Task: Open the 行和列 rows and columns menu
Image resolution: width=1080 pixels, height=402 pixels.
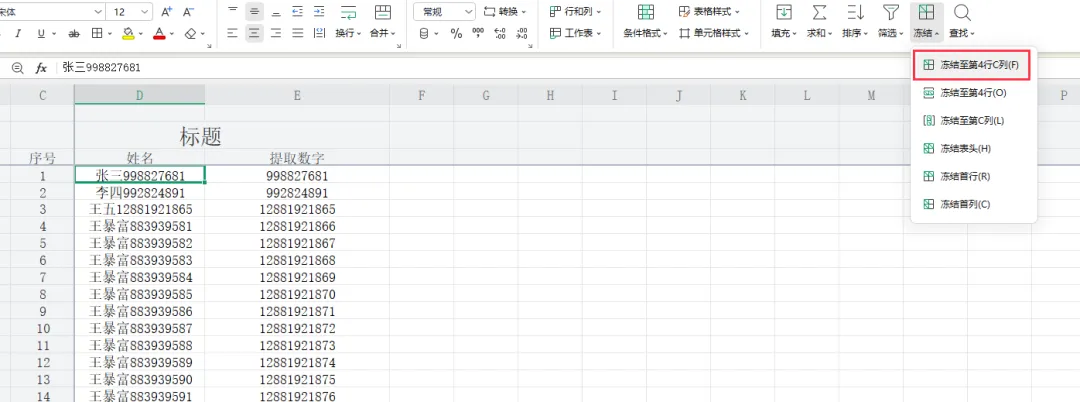Action: 575,12
